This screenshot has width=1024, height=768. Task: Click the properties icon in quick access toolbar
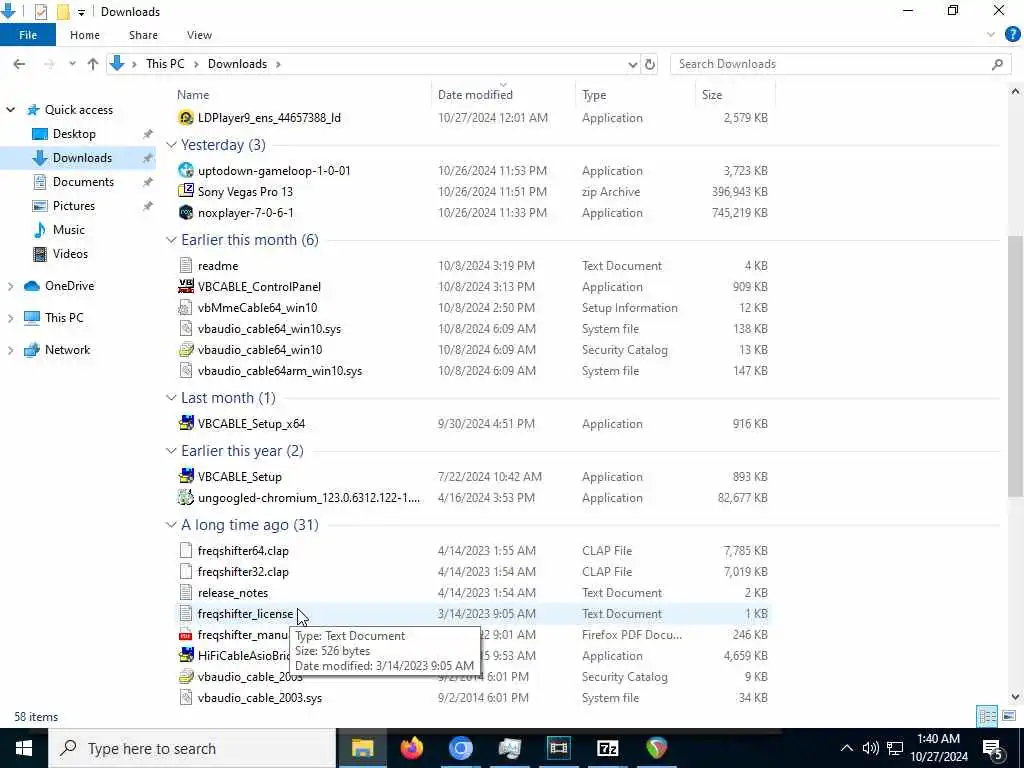tap(40, 11)
